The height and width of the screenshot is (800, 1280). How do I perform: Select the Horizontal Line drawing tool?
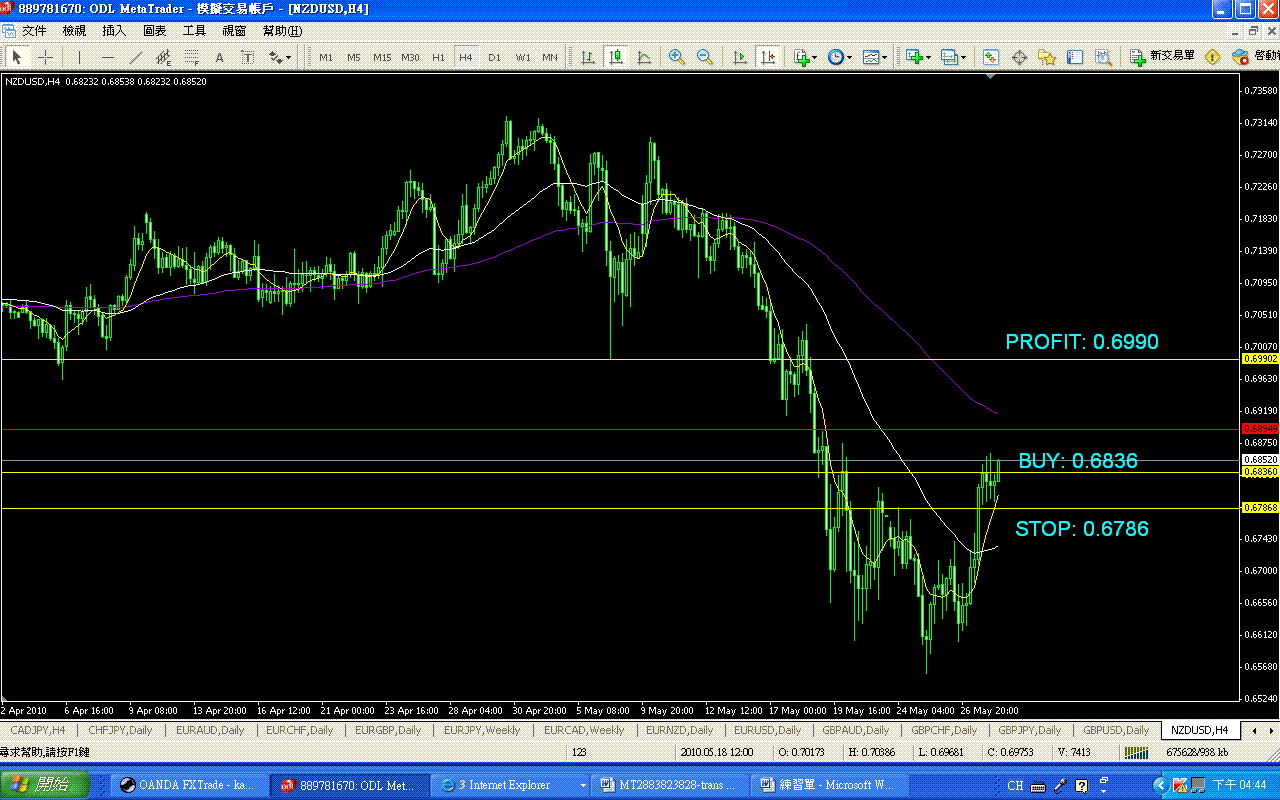point(107,57)
